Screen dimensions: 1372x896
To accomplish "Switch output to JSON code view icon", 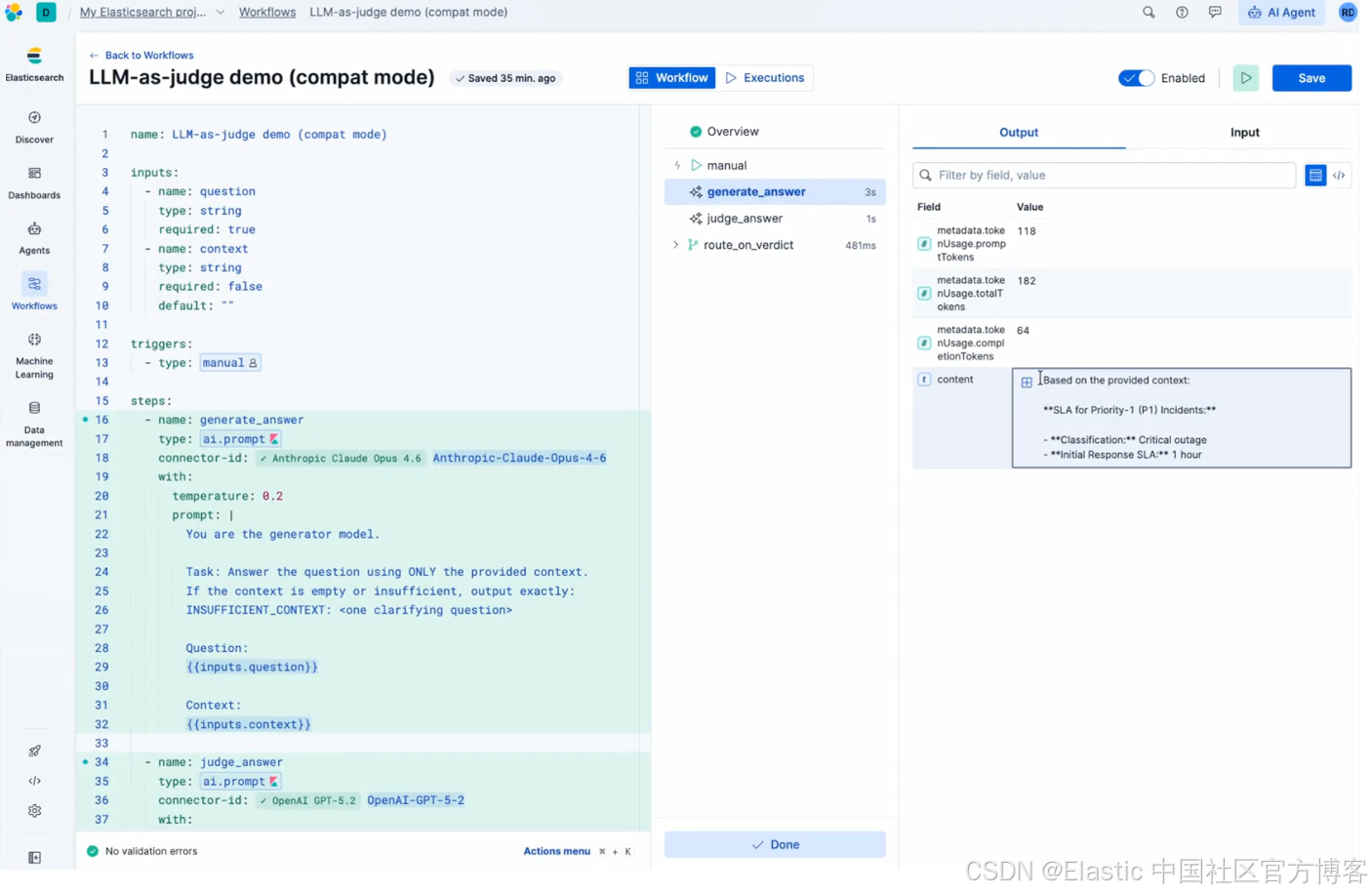I will [x=1339, y=176].
